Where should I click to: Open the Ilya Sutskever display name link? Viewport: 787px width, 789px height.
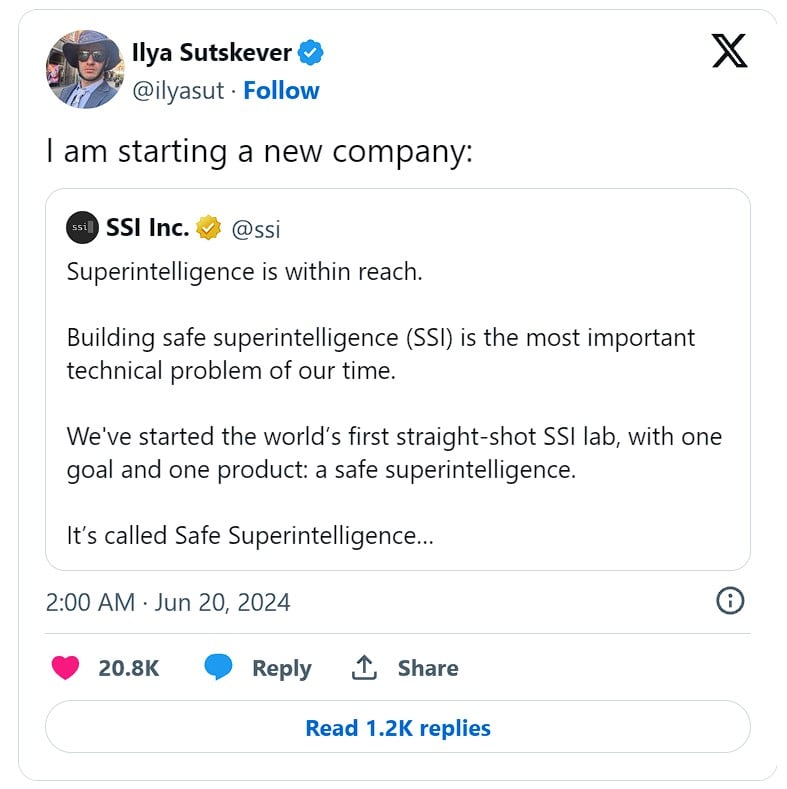tap(211, 53)
